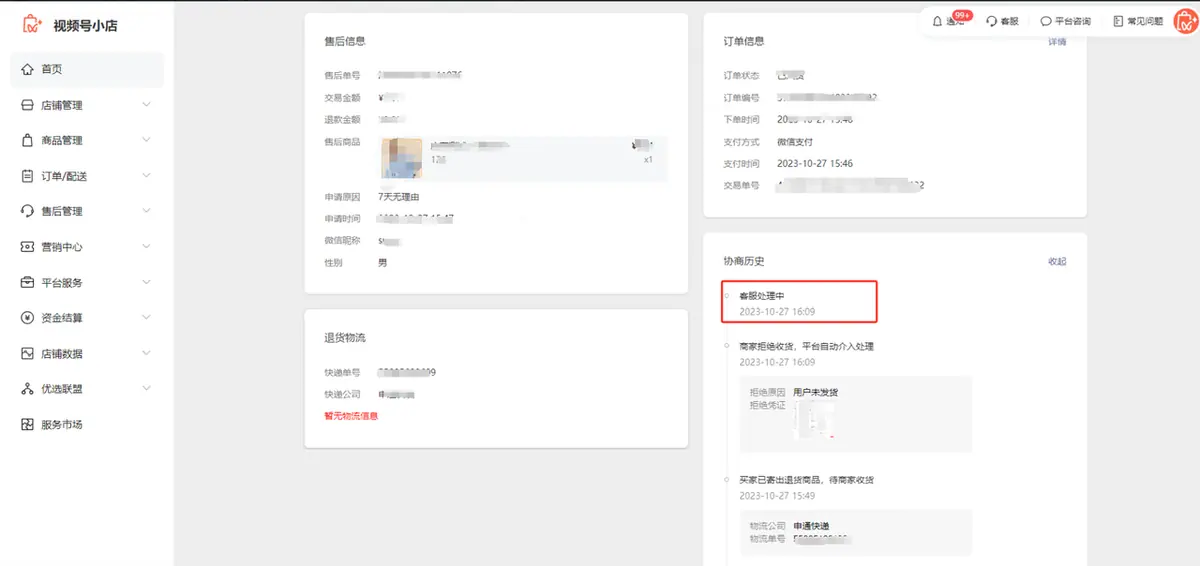The width and height of the screenshot is (1200, 566).
Task: Click the 用户未发货 rejection reason
Action: (x=815, y=392)
